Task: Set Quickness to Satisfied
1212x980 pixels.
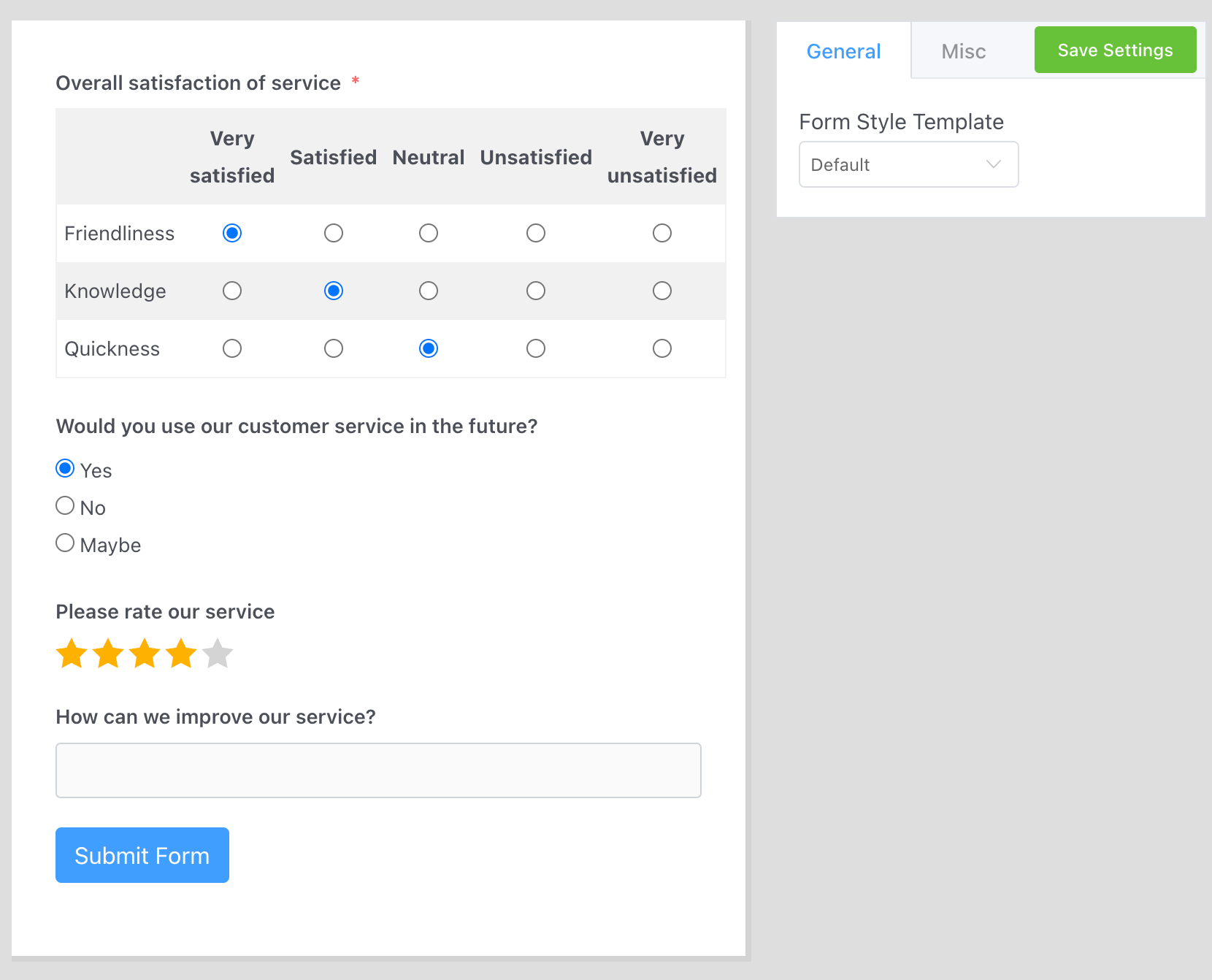Action: coord(334,348)
